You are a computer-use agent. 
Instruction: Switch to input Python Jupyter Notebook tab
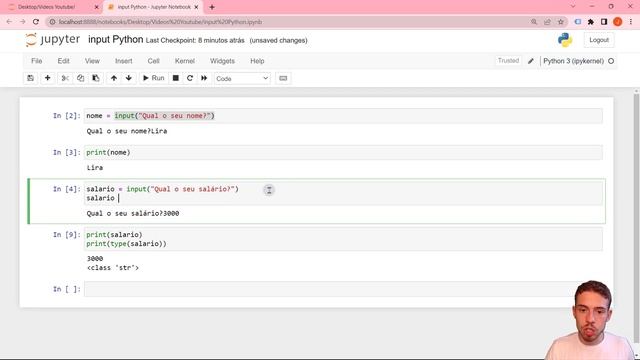(x=154, y=7)
